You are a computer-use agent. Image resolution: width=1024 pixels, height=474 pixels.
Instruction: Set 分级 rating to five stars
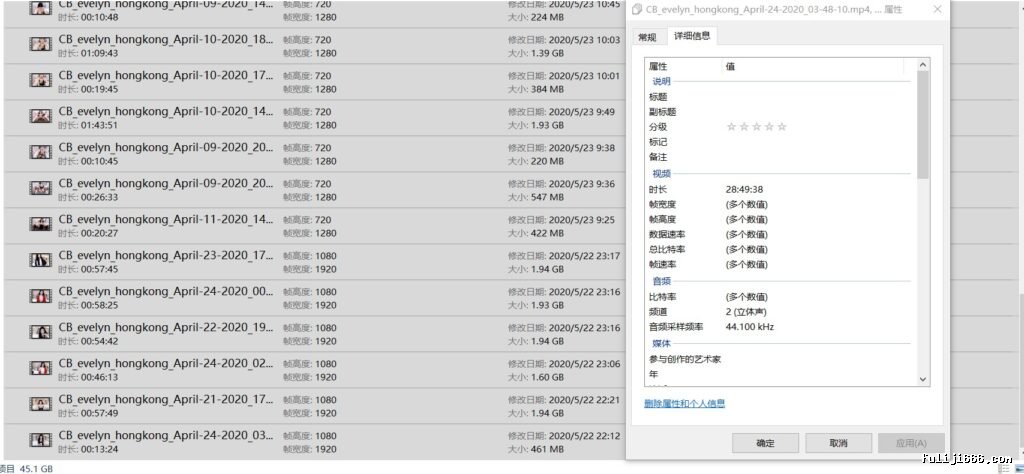pyautogui.click(x=782, y=127)
